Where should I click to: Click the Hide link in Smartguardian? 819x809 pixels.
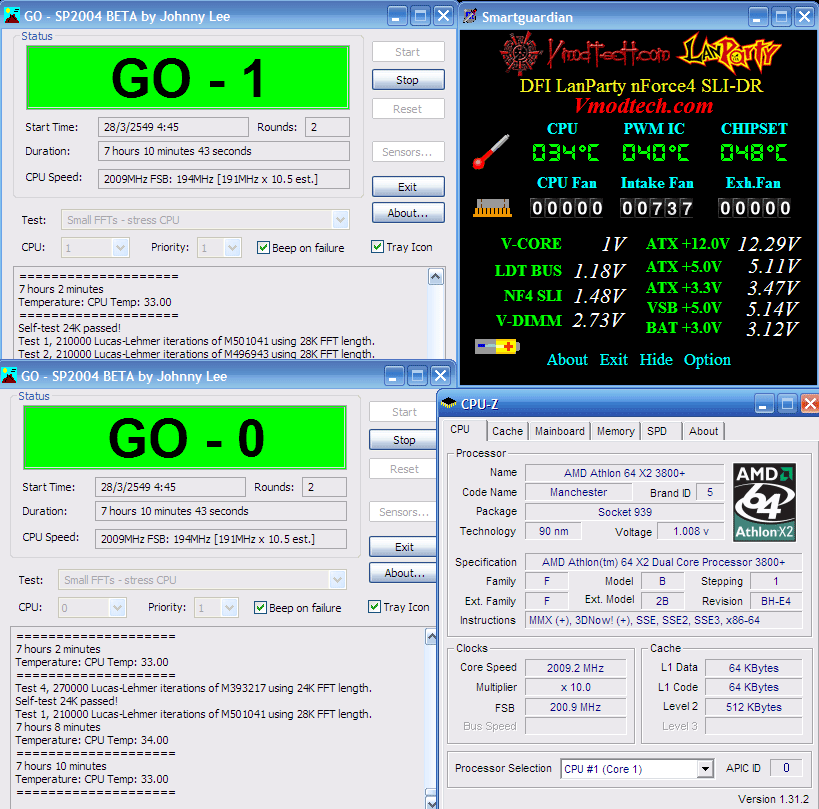coord(656,359)
